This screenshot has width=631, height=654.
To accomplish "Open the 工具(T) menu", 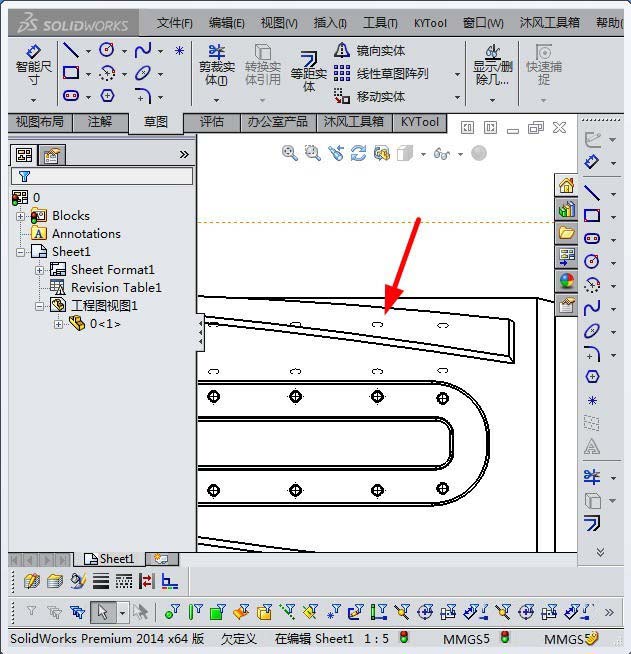I will coord(380,23).
